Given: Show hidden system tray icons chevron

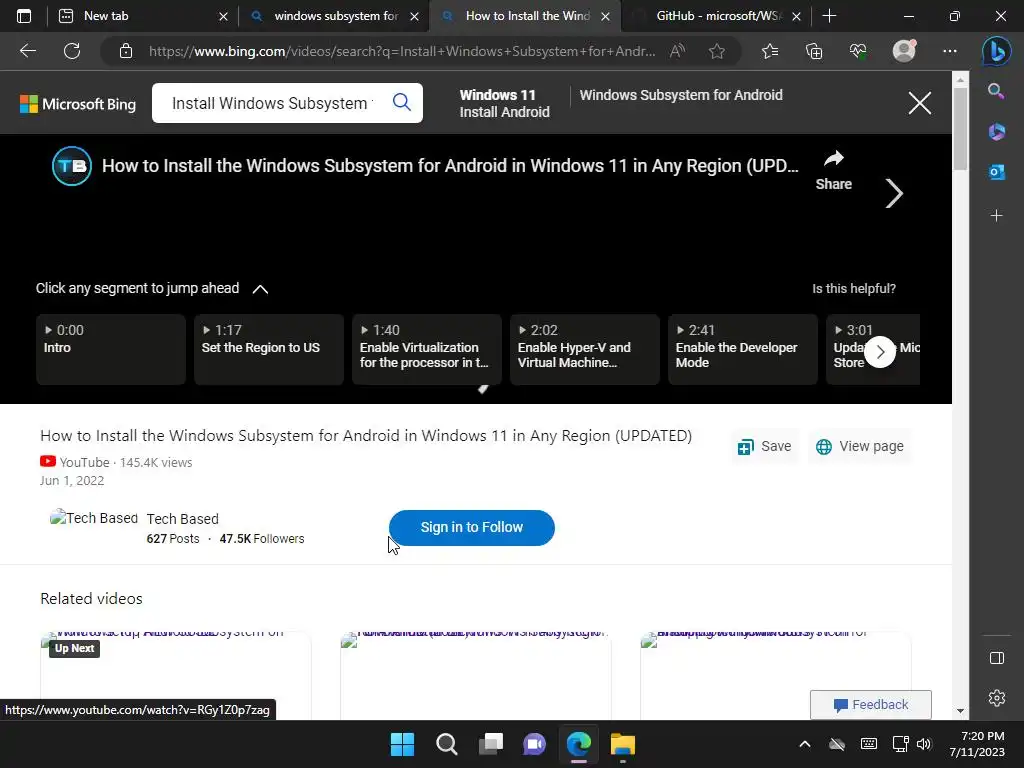Looking at the screenshot, I should point(805,744).
